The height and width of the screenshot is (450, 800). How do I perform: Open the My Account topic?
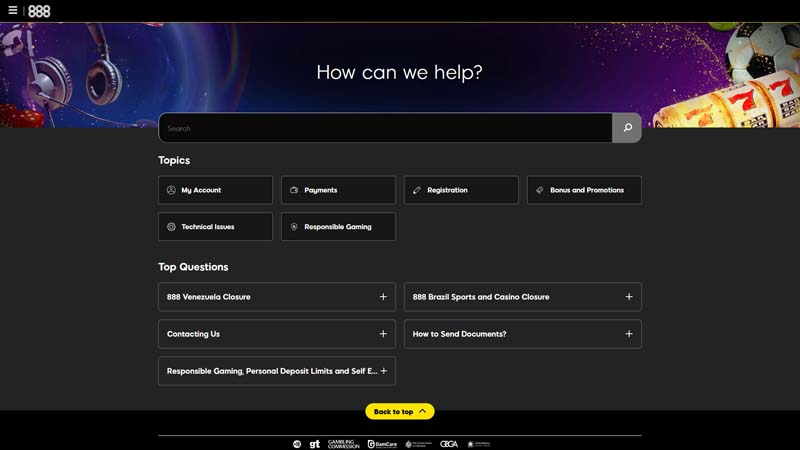tap(215, 190)
